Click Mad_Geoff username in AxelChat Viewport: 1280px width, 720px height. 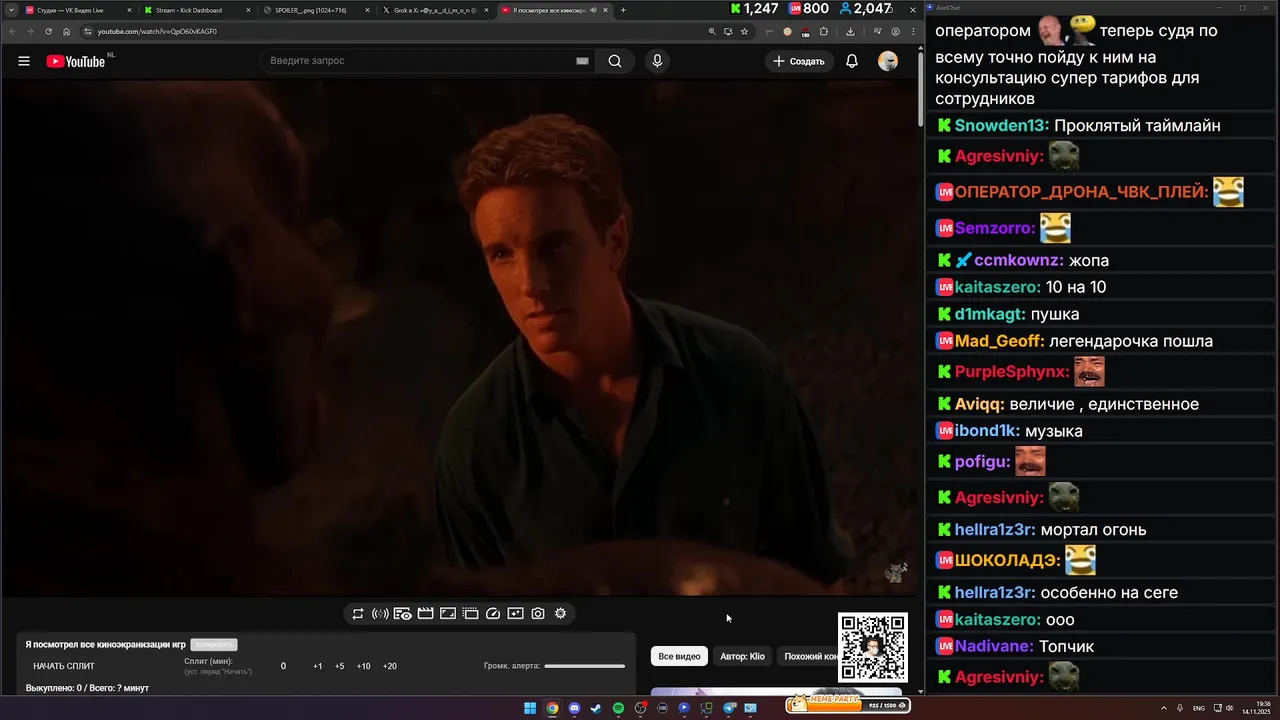999,341
